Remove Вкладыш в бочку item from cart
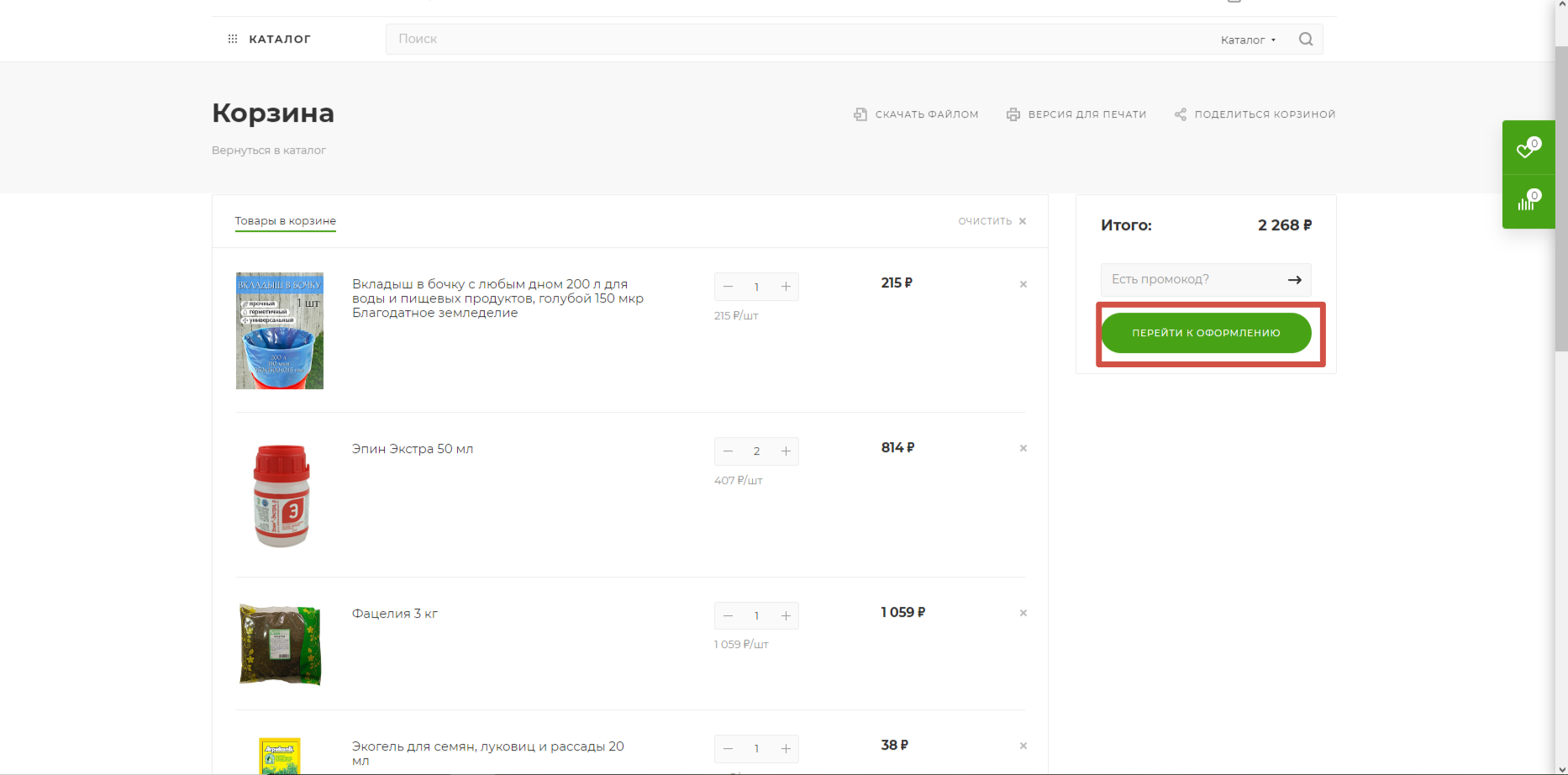Image resolution: width=1568 pixels, height=775 pixels. pos(1023,284)
